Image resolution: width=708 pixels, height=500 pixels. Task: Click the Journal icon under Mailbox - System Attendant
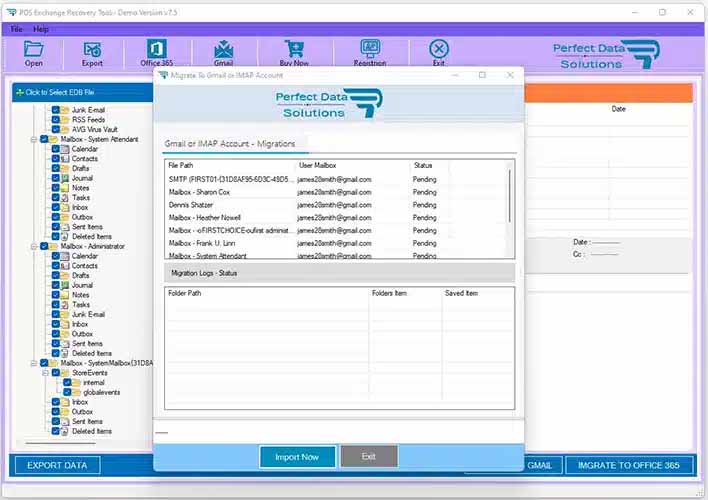pos(65,178)
